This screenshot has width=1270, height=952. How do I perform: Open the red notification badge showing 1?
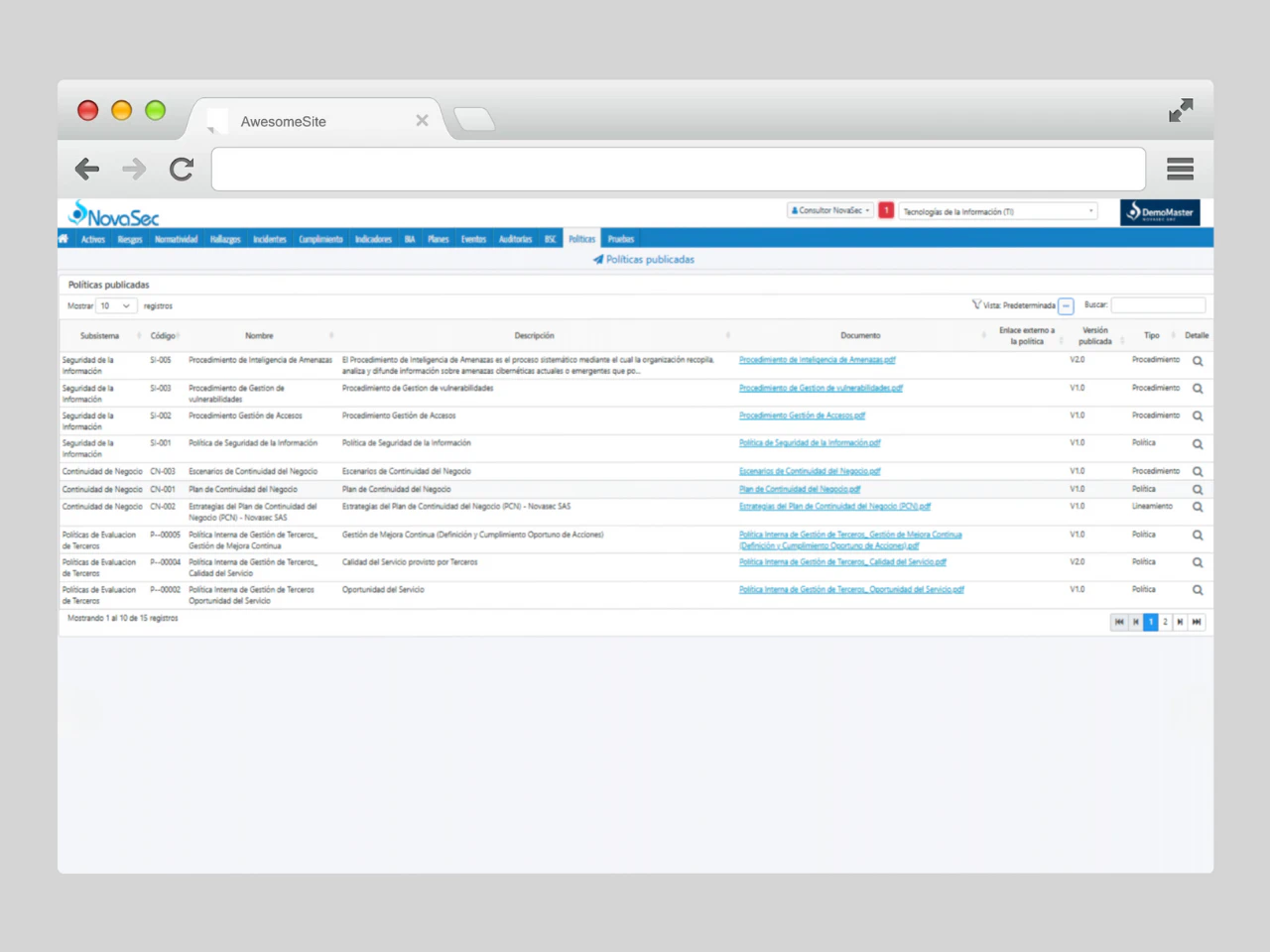pos(885,210)
